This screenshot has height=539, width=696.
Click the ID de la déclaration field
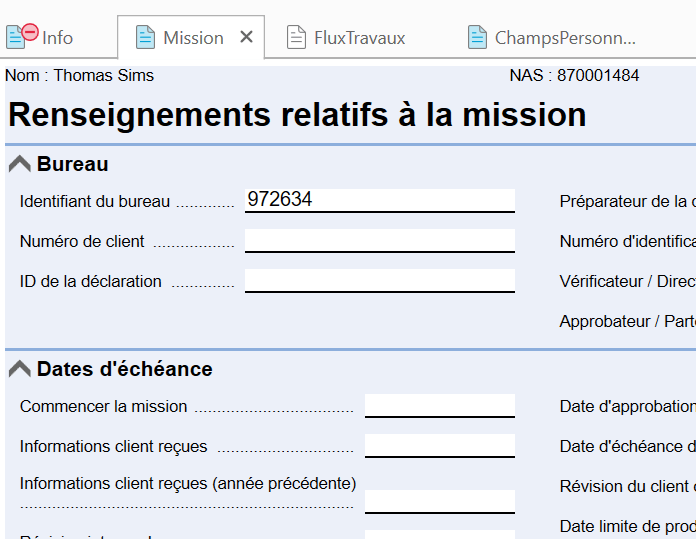(x=380, y=280)
